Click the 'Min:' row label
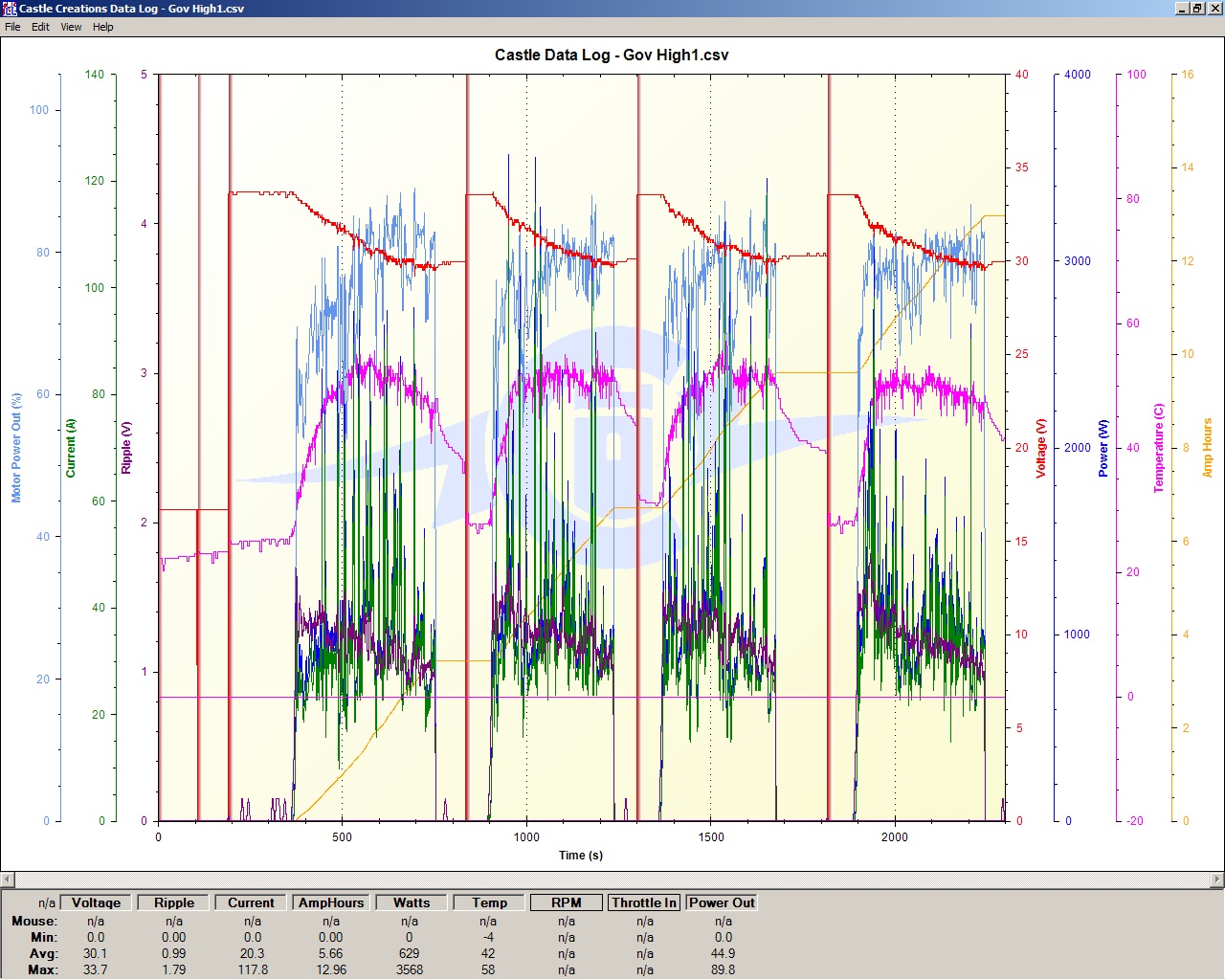The image size is (1225, 980). [44, 937]
